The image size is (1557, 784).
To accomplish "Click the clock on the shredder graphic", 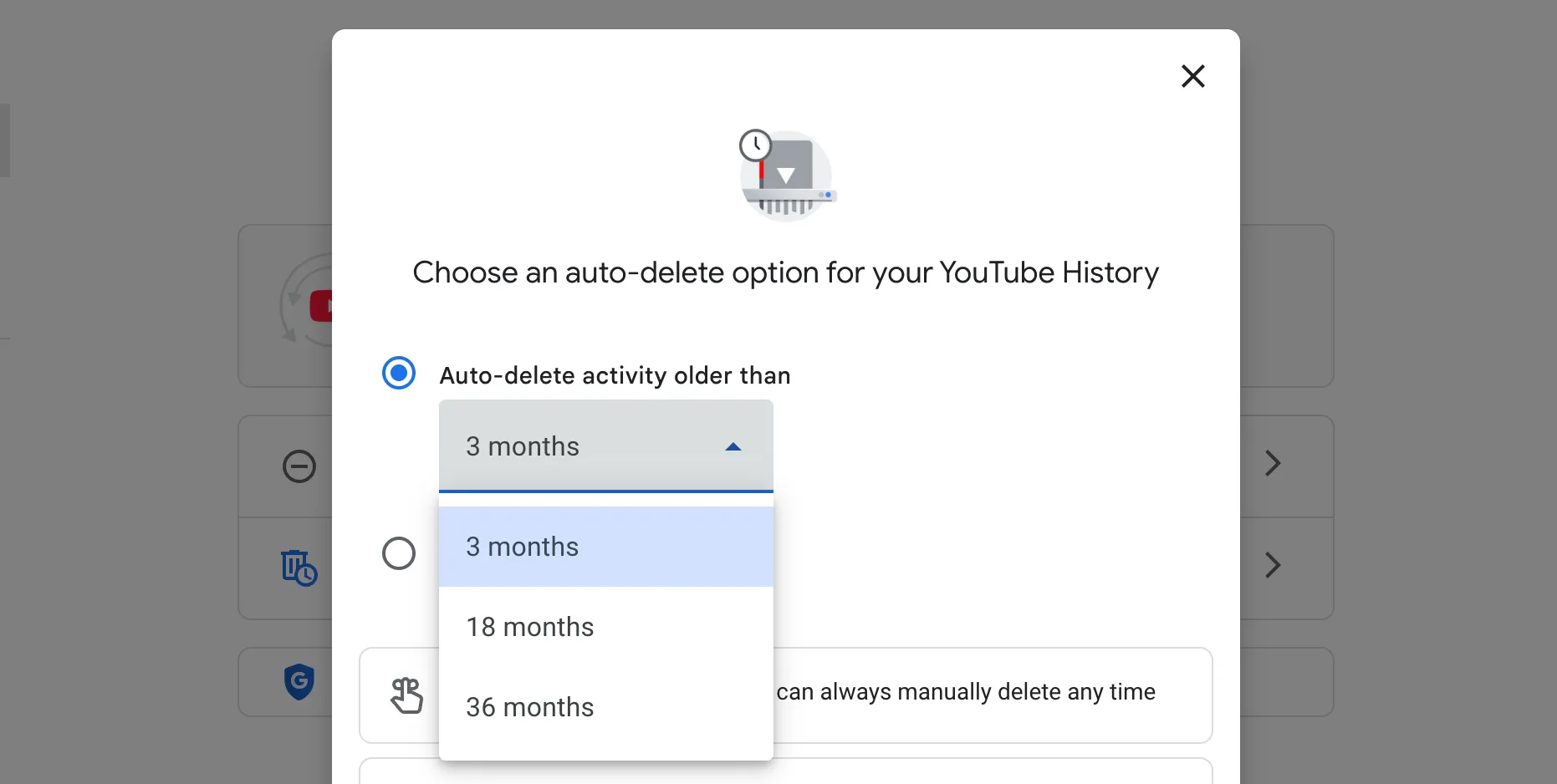I will (755, 144).
